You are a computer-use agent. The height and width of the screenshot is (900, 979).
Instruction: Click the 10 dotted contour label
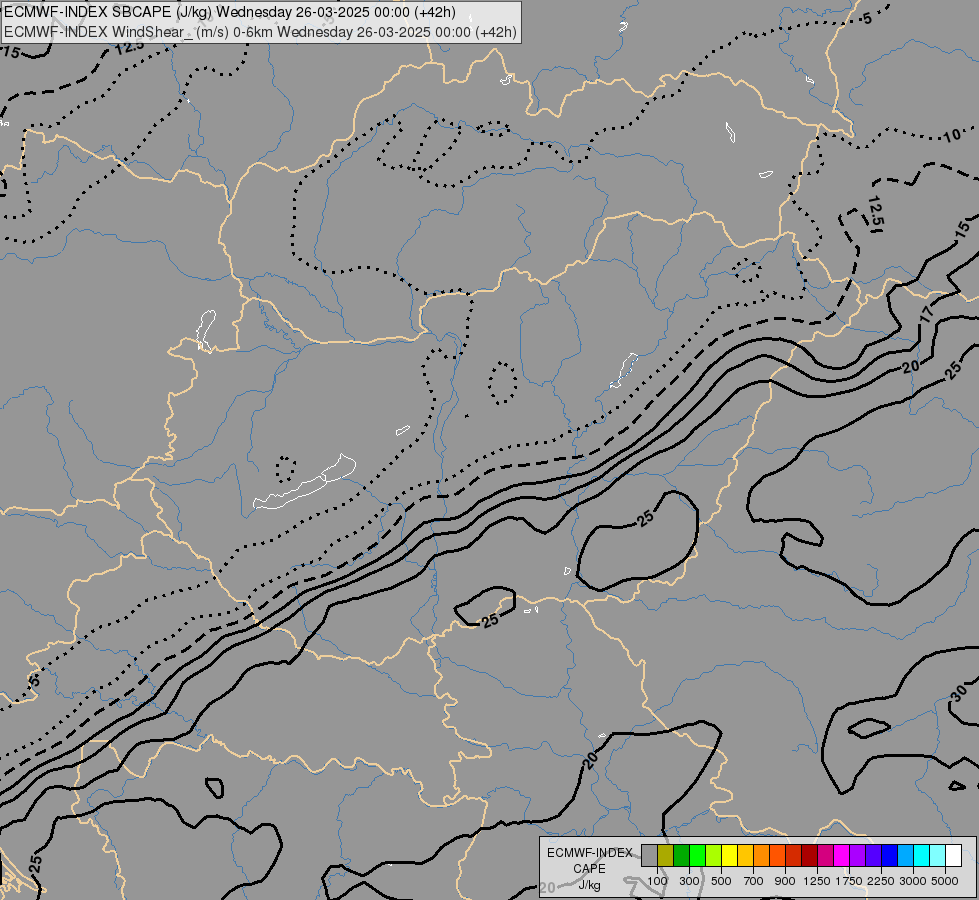pos(952,135)
